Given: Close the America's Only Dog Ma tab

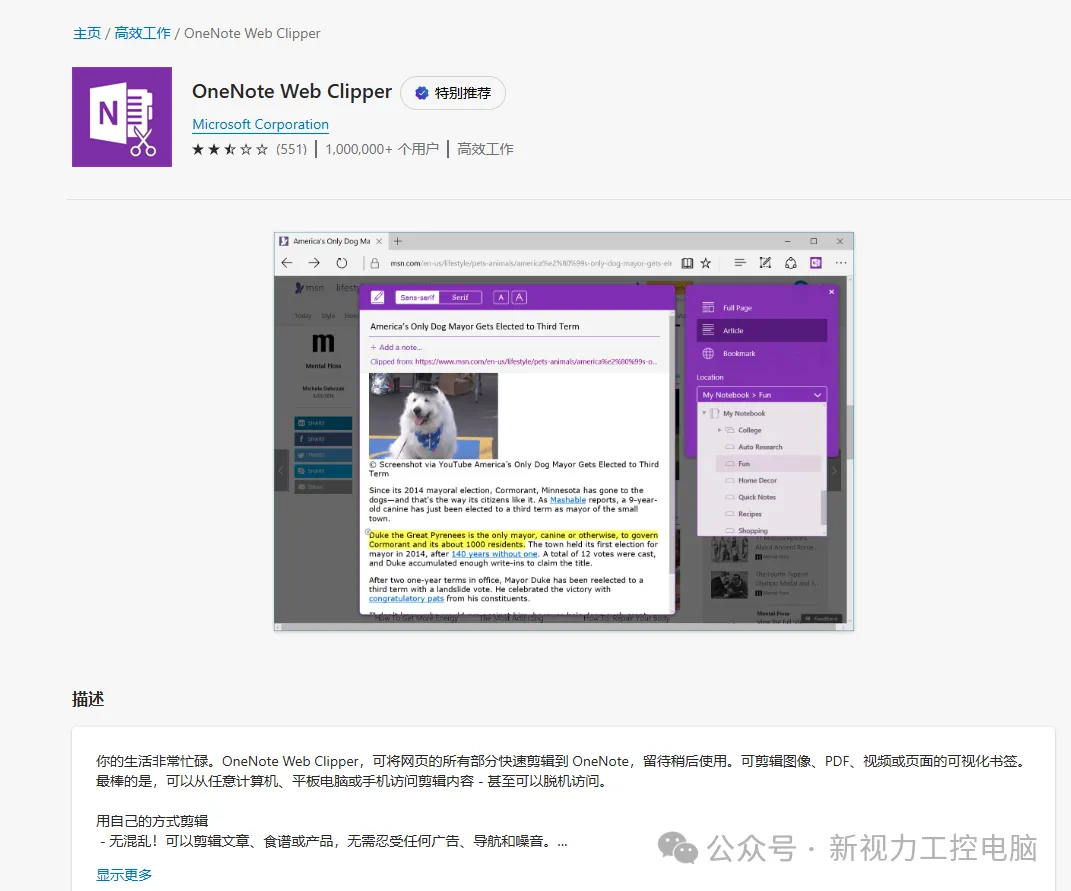Looking at the screenshot, I should [x=379, y=241].
